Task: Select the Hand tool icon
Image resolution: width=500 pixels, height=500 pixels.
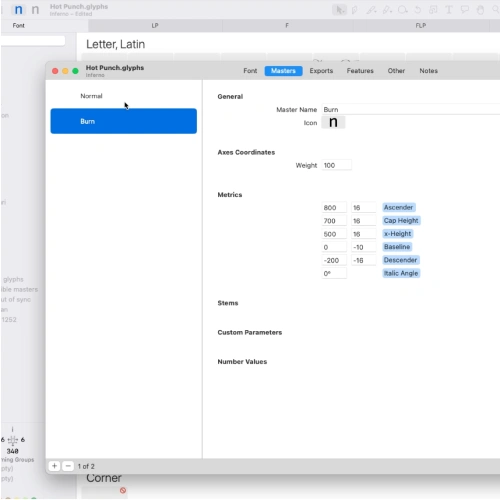Action: pos(480,10)
